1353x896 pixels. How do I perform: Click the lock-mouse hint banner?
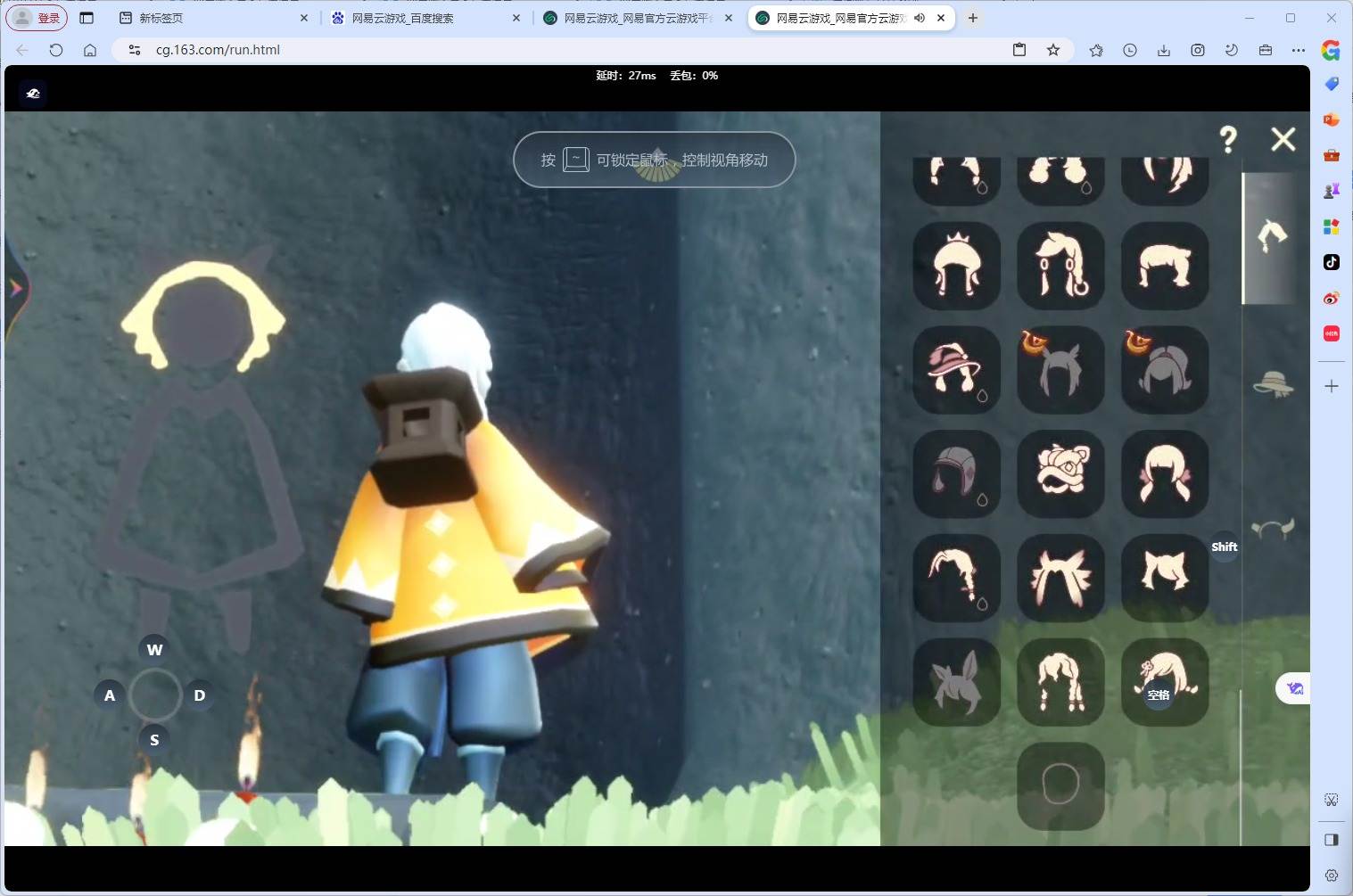(655, 160)
